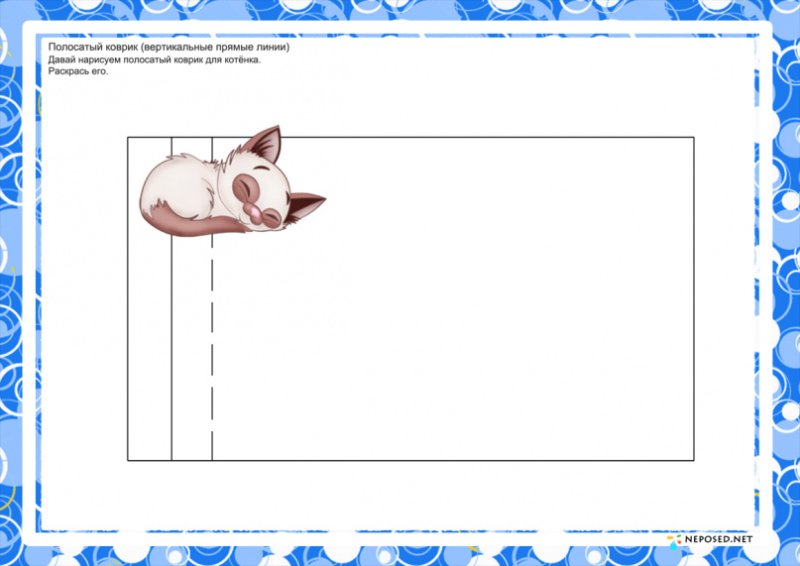This screenshot has height=566, width=800.
Task: Click the stripe between solid and dashed lines
Action: click(191, 350)
